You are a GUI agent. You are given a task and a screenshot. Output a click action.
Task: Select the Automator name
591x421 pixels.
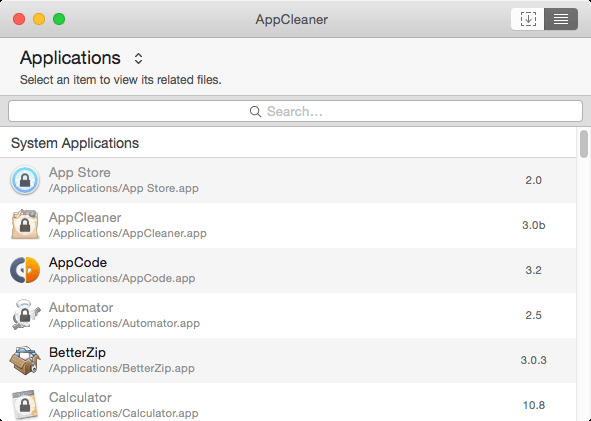tap(81, 308)
